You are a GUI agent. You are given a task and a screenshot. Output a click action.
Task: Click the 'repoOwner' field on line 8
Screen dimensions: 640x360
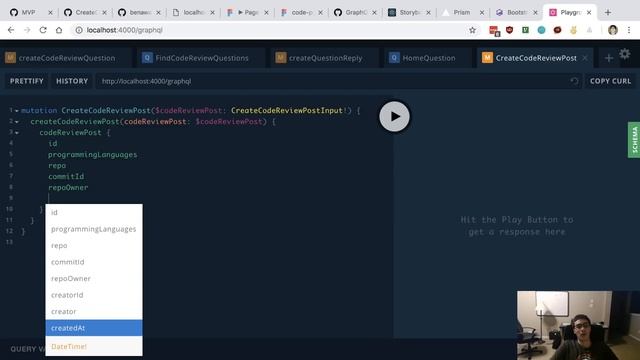click(68, 187)
